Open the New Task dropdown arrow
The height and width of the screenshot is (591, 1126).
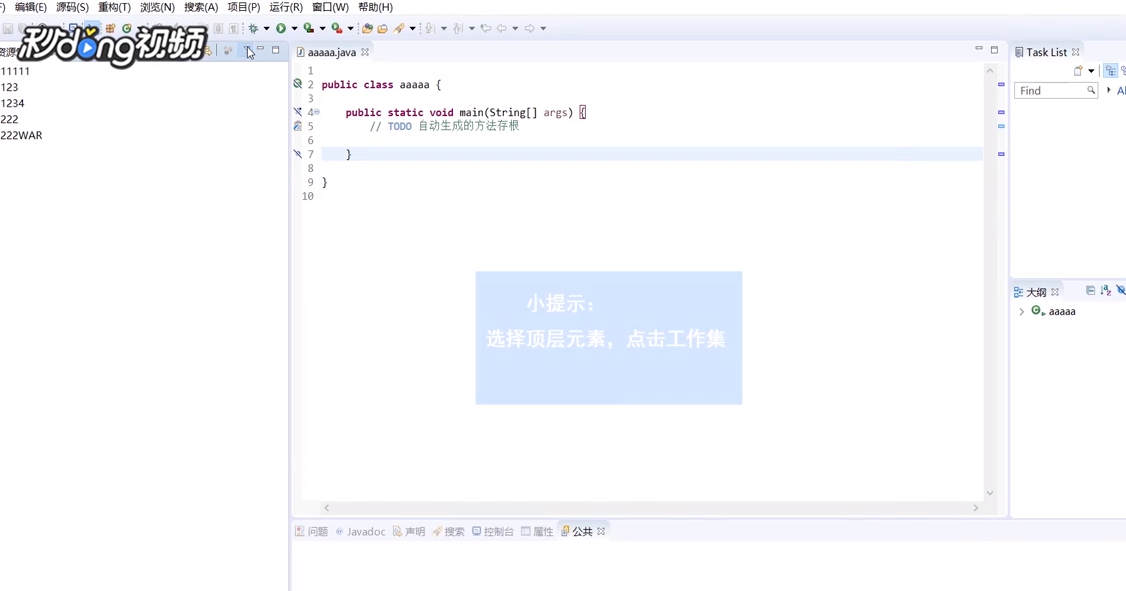(x=1091, y=71)
